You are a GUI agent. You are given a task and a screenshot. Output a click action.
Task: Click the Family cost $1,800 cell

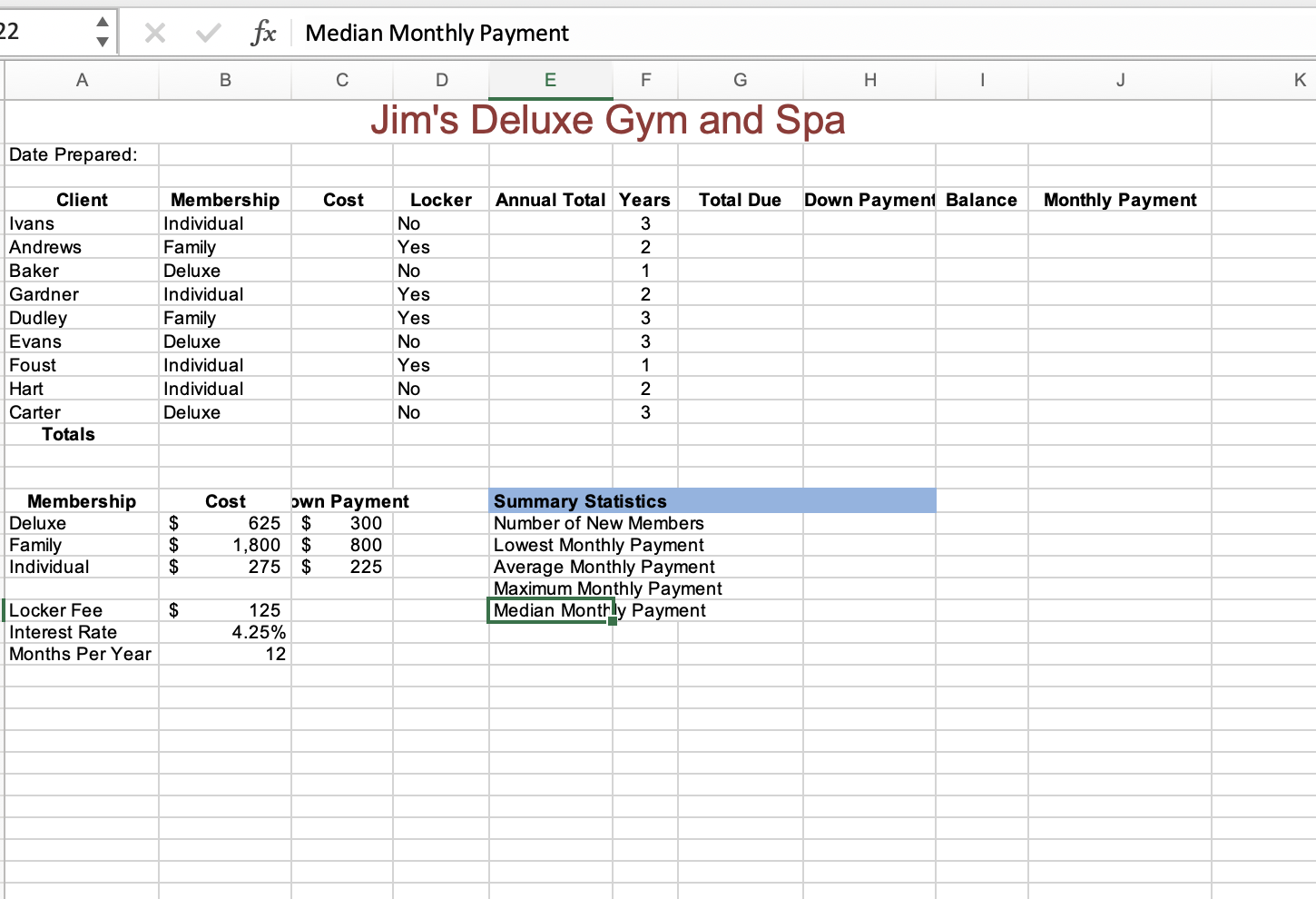tap(224, 545)
